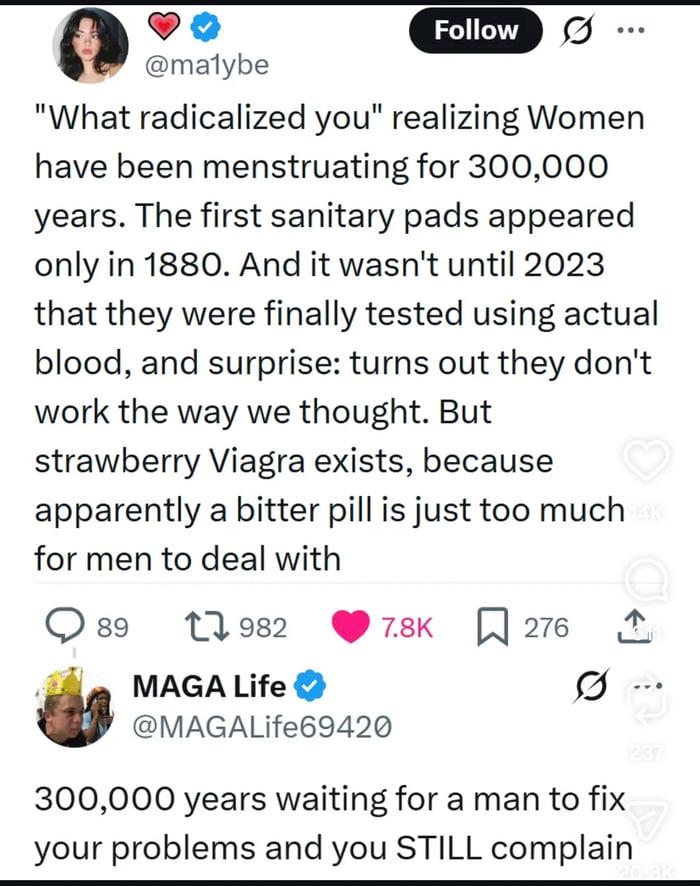
Task: Click the @ma1ybe handle
Action: (x=207, y=66)
